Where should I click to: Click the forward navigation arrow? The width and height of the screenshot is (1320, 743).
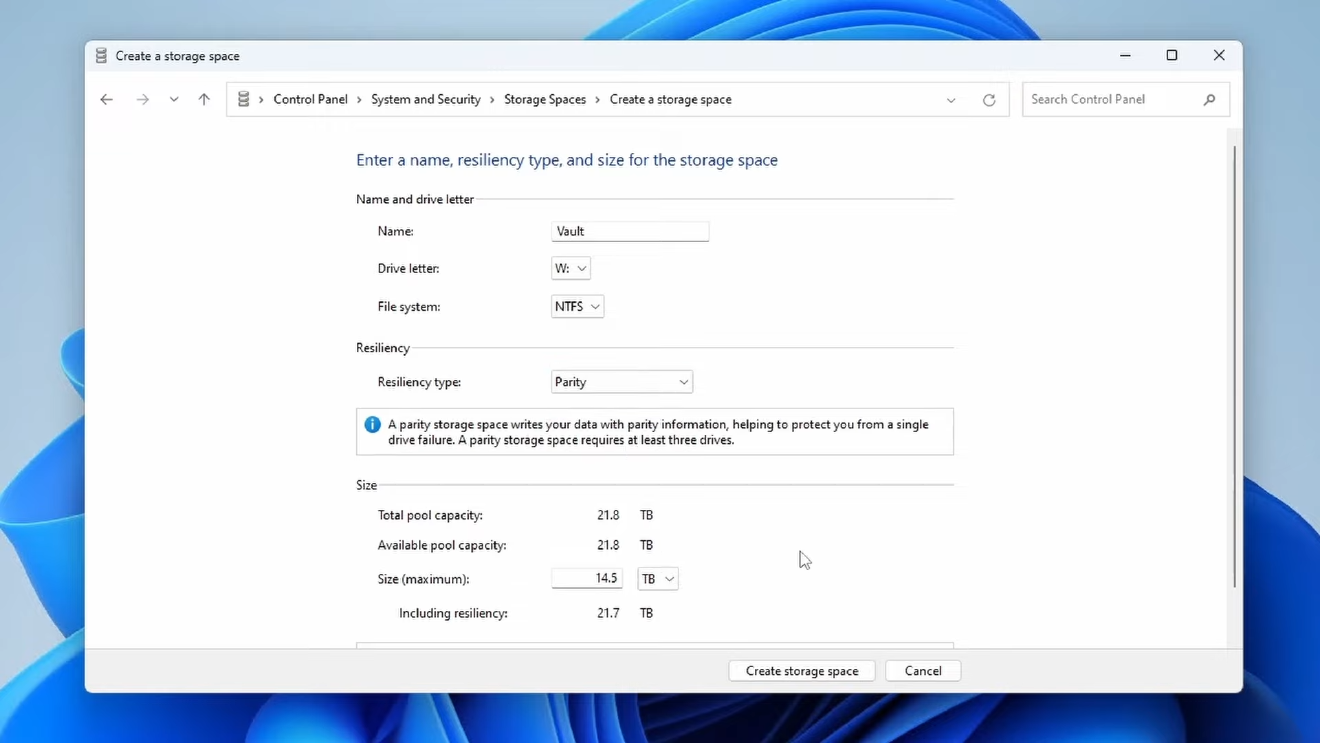click(142, 99)
